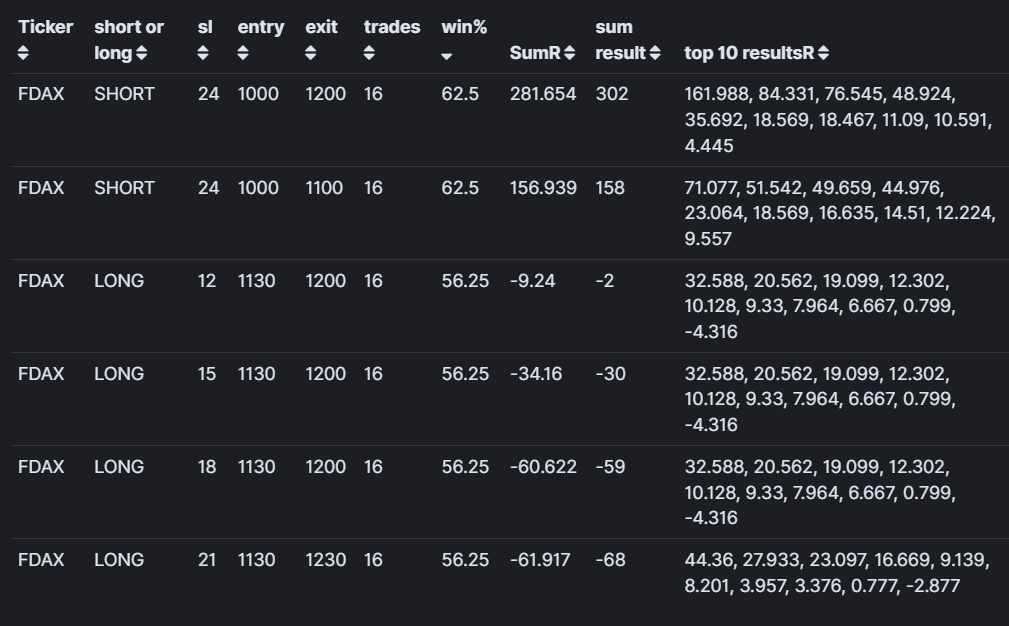This screenshot has width=1009, height=626.
Task: Toggle entry column sort arrows
Action: click(243, 53)
